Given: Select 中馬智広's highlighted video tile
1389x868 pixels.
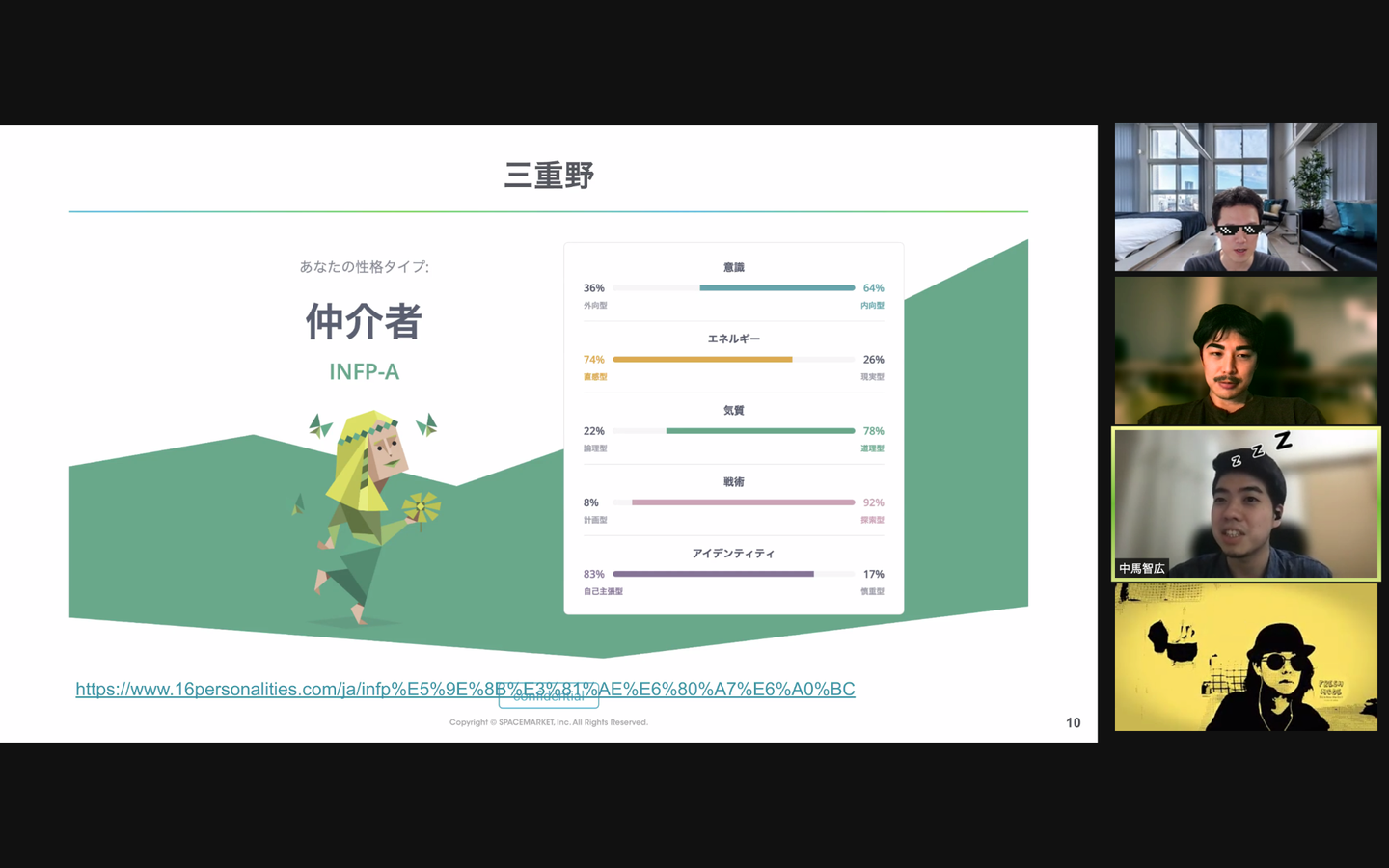Looking at the screenshot, I should (x=1246, y=503).
